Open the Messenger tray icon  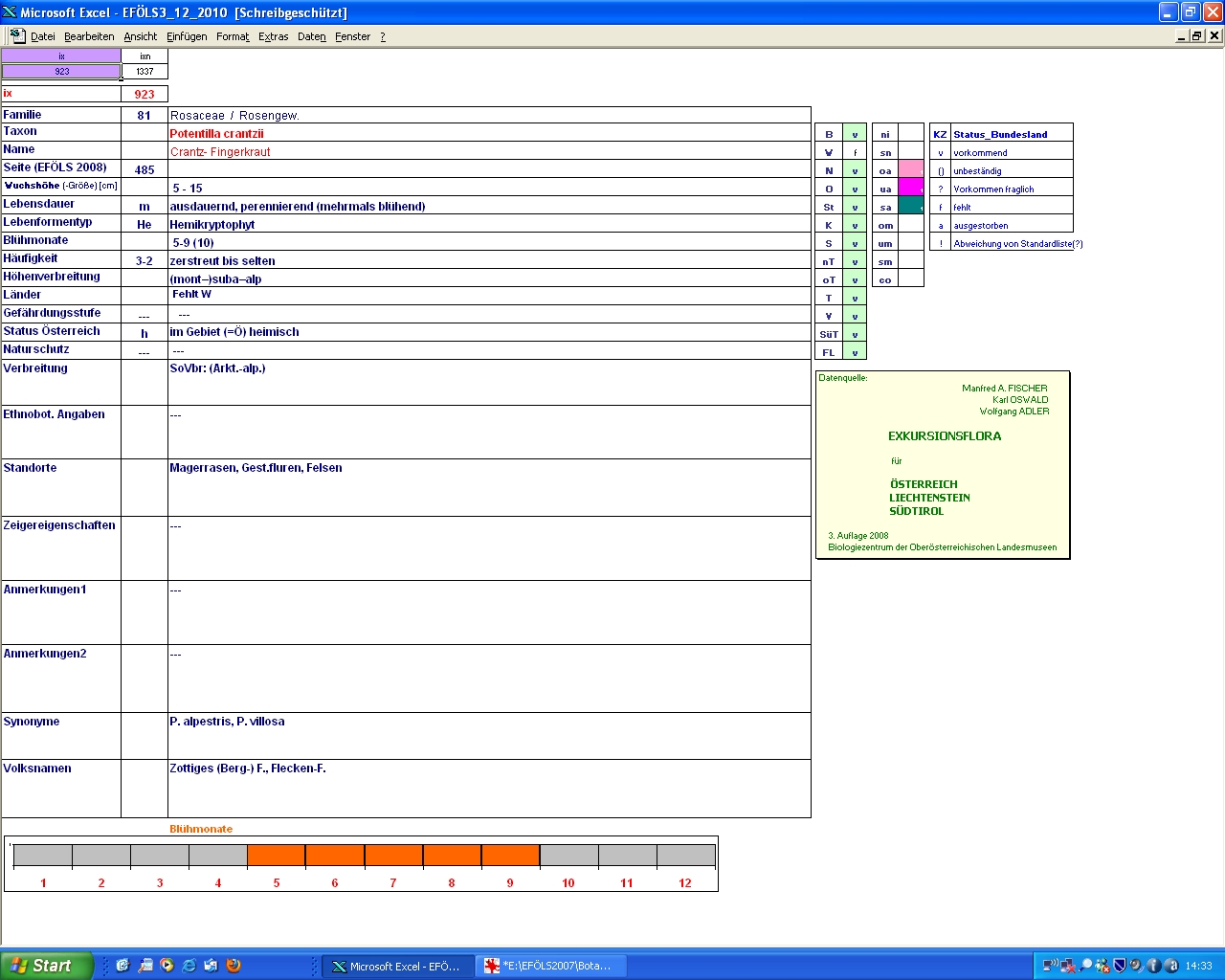click(x=1102, y=966)
